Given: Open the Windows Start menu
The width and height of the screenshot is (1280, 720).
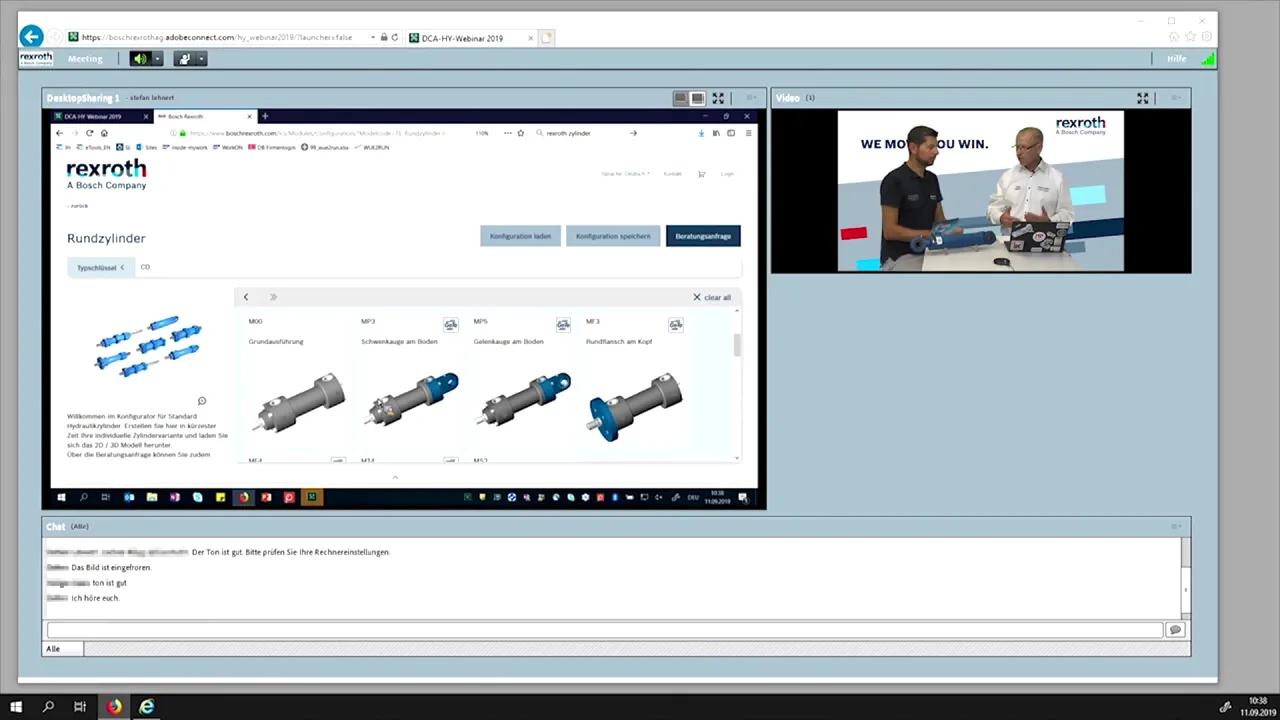Looking at the screenshot, I should coord(15,707).
